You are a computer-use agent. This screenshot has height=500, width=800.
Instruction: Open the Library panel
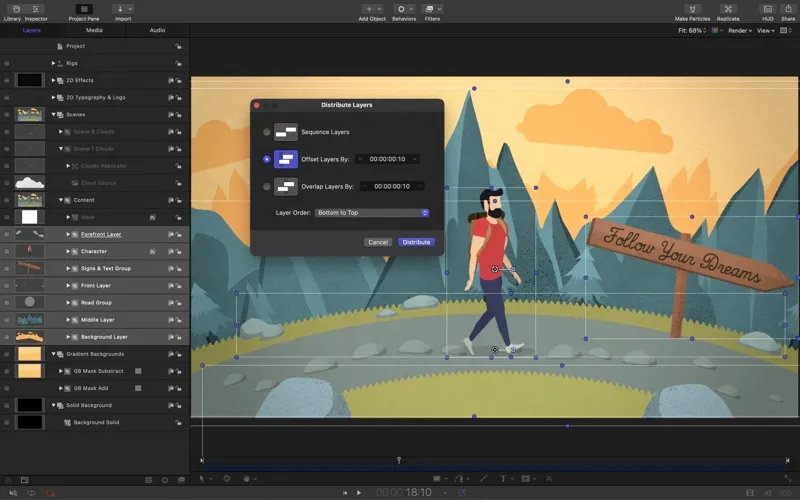click(15, 9)
